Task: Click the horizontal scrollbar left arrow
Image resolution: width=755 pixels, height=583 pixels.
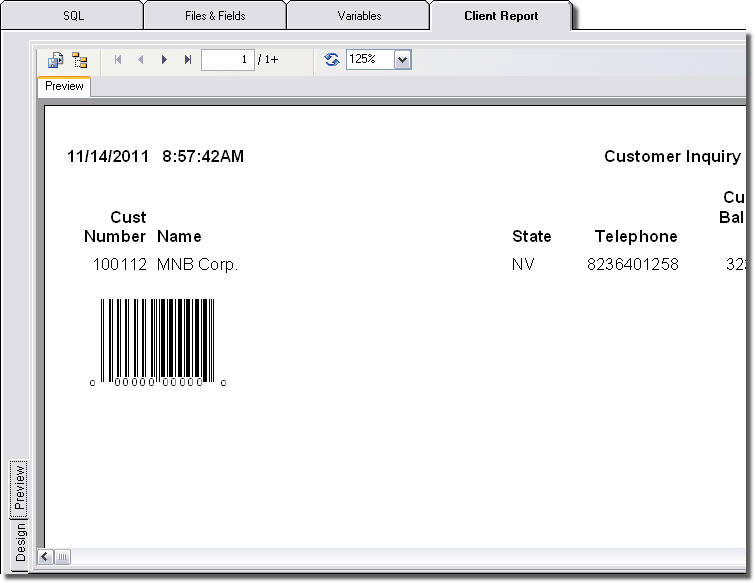Action: click(45, 556)
